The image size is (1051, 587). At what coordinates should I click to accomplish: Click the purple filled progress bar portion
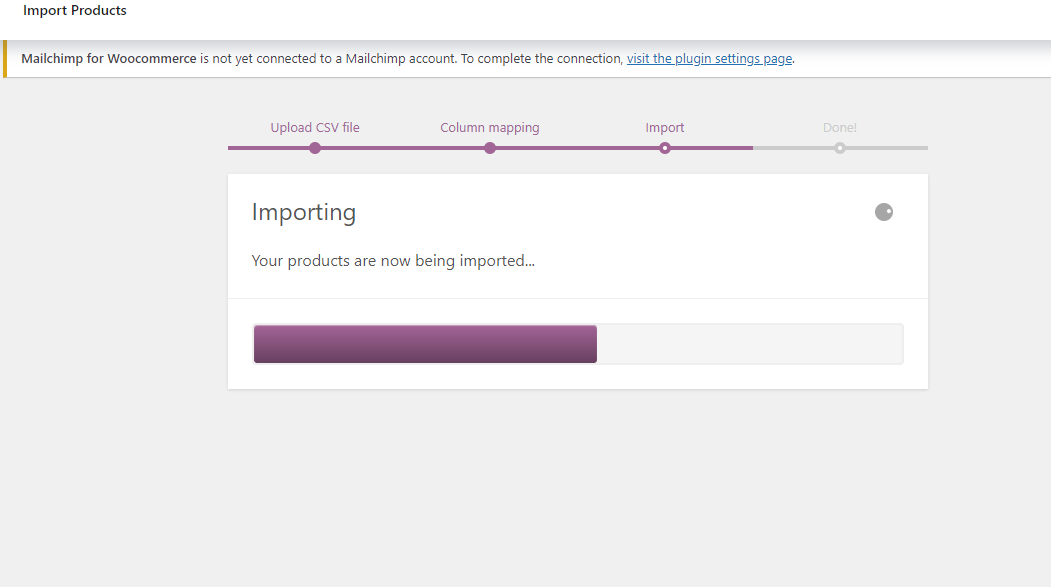click(x=425, y=344)
